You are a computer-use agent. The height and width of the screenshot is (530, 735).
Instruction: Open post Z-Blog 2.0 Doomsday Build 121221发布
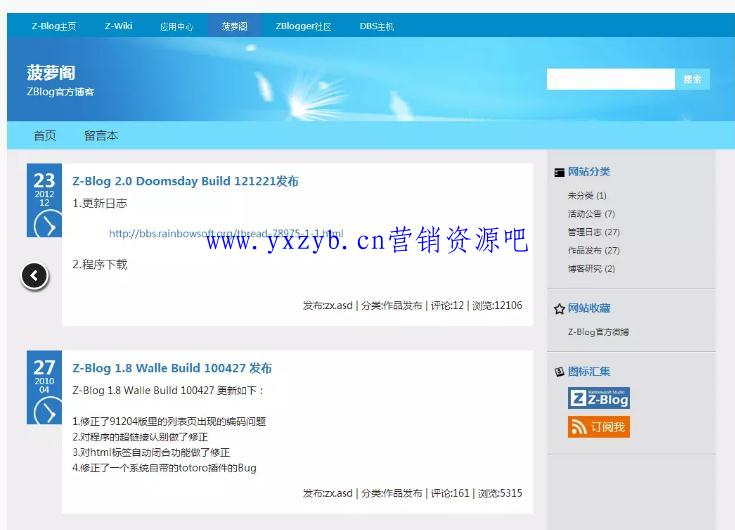coord(185,181)
